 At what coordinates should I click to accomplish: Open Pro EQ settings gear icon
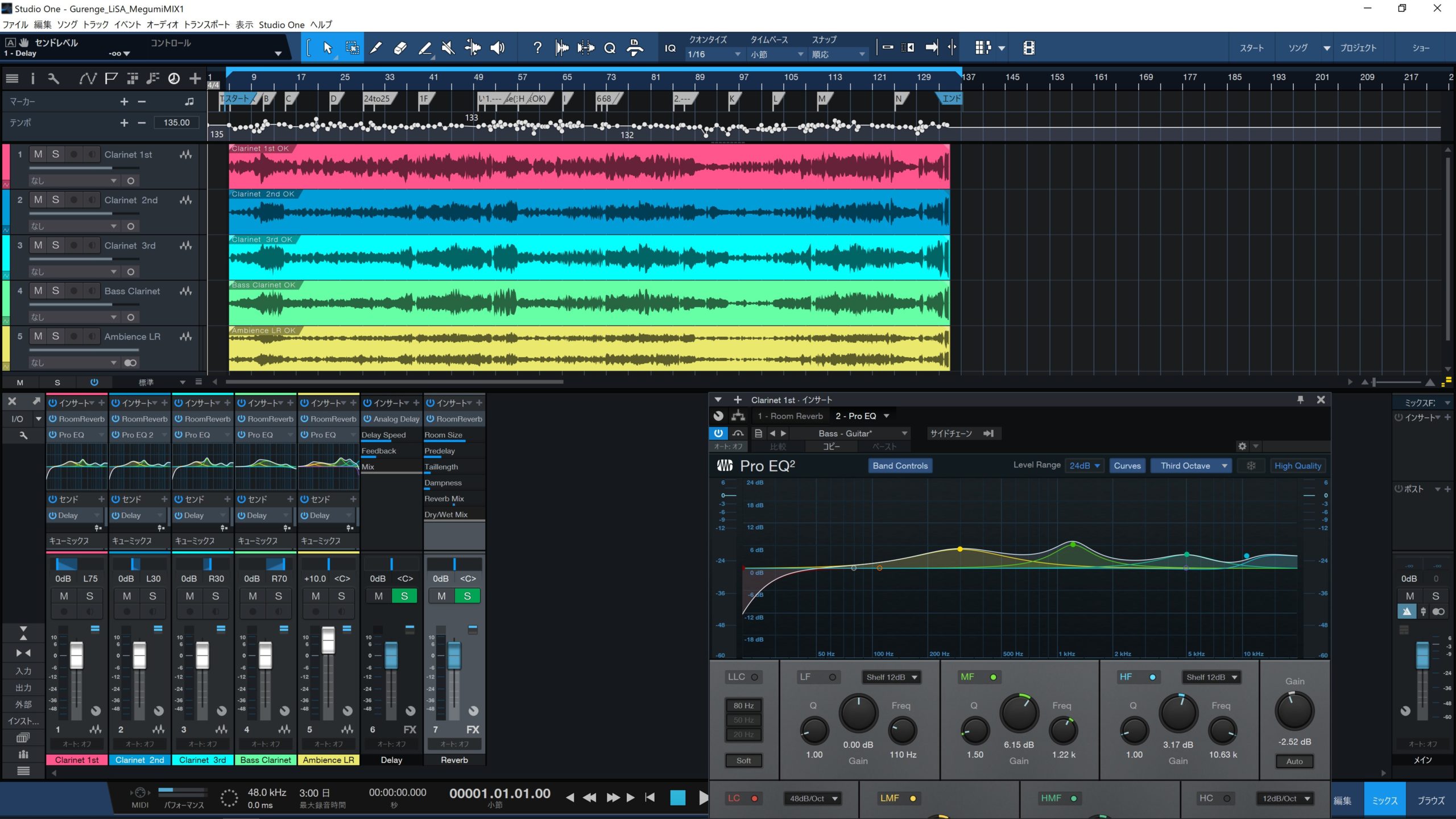[x=1242, y=446]
